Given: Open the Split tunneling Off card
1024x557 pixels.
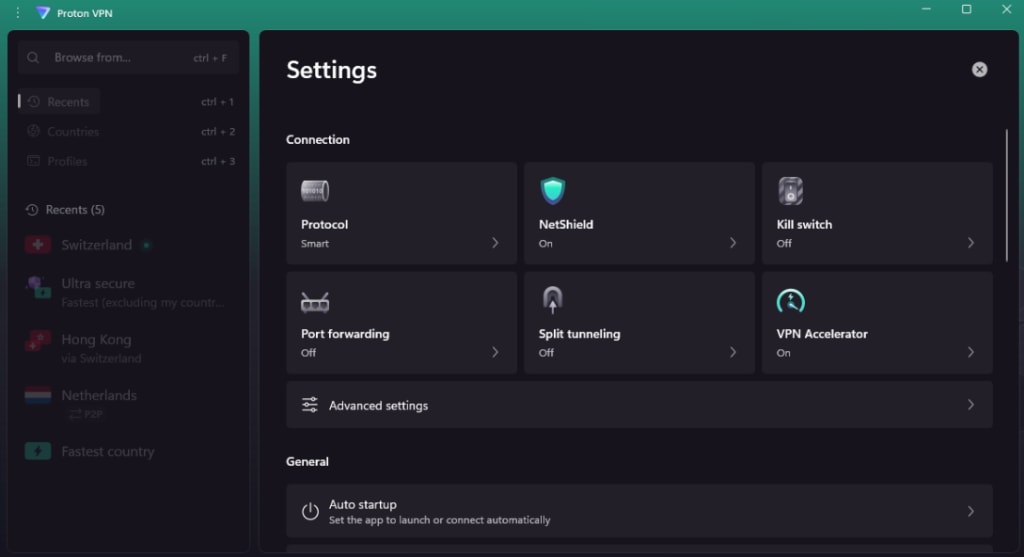Looking at the screenshot, I should (639, 323).
